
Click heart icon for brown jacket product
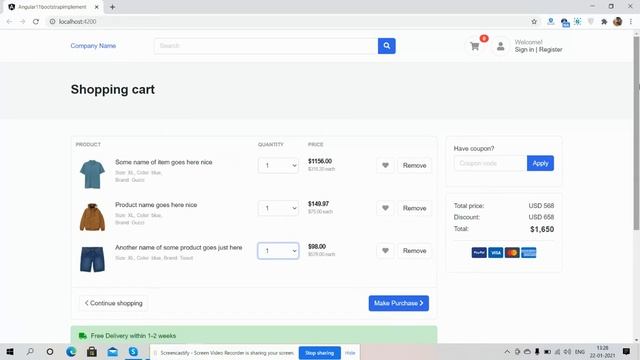[385, 208]
